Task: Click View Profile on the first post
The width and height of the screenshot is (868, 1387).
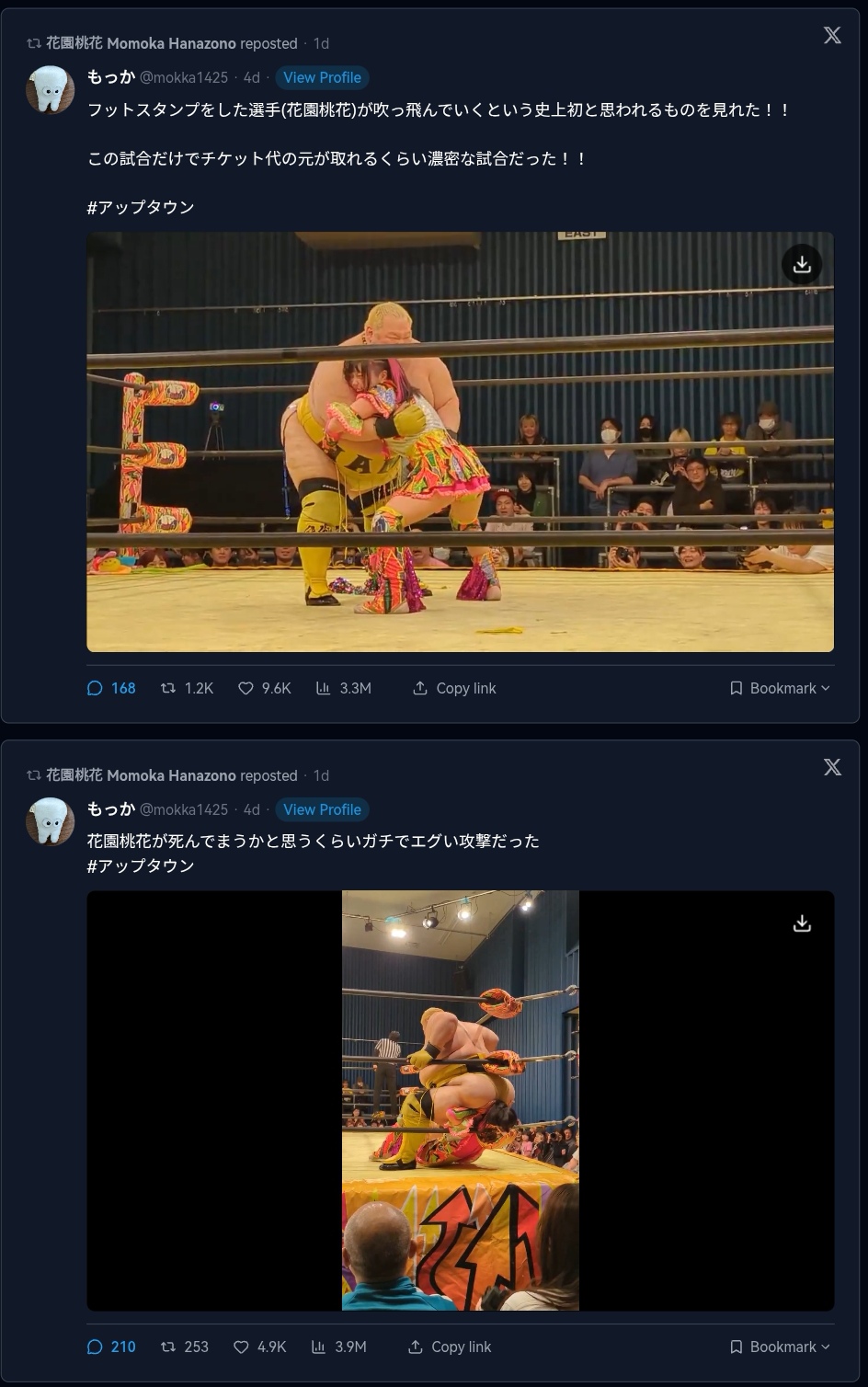Action: [x=322, y=77]
